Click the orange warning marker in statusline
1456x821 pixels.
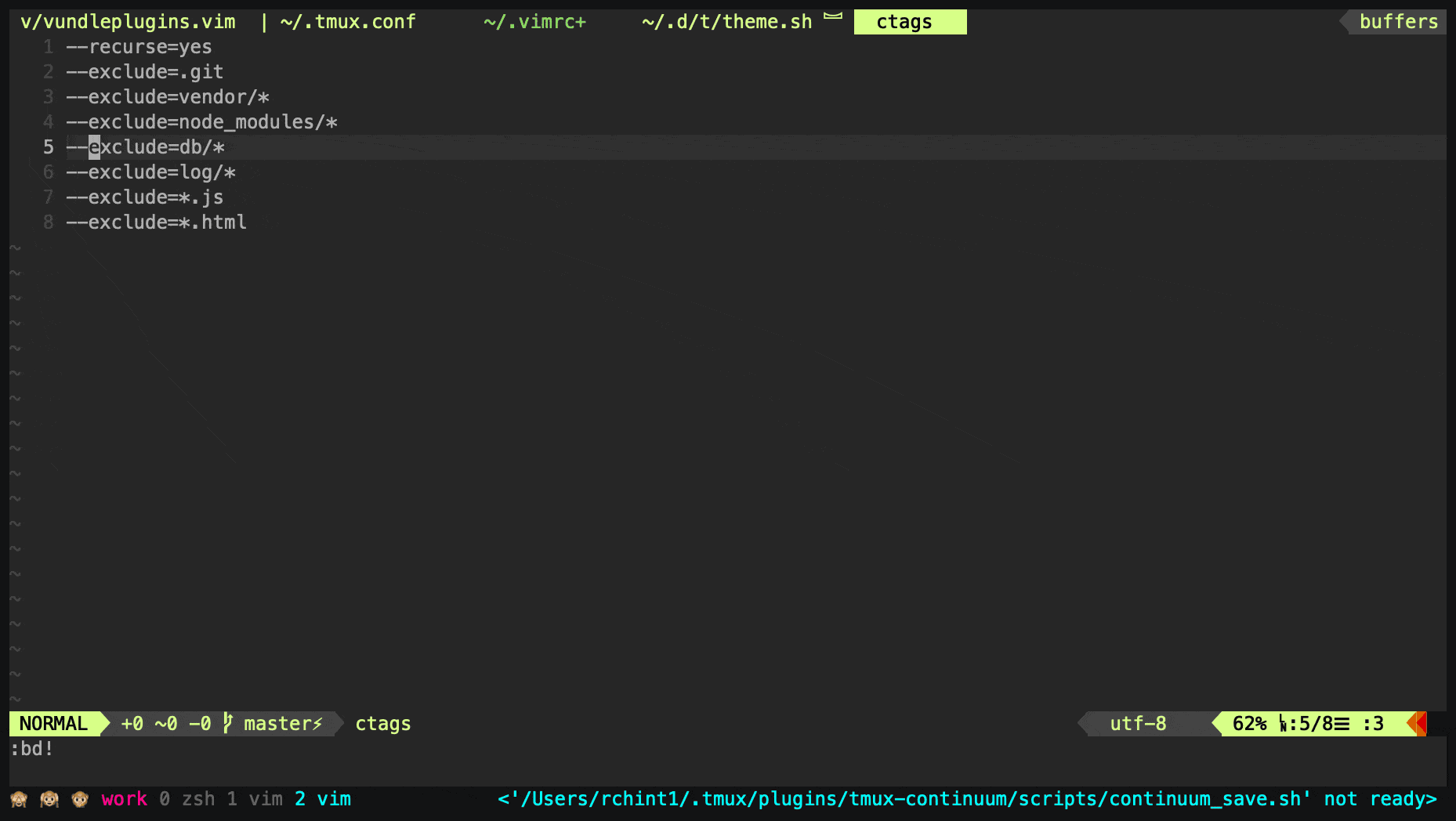pyautogui.click(x=1417, y=724)
